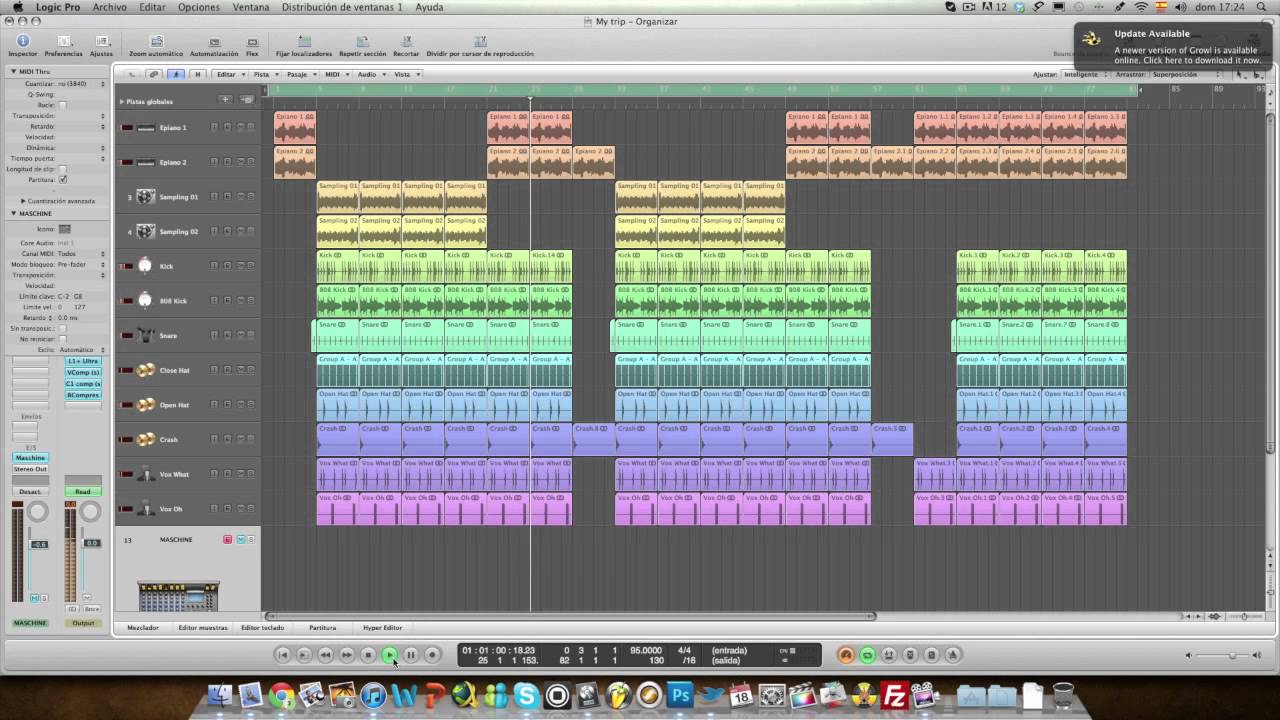The image size is (1280, 720).
Task: Click the Flex toolbar icon
Action: point(252,43)
